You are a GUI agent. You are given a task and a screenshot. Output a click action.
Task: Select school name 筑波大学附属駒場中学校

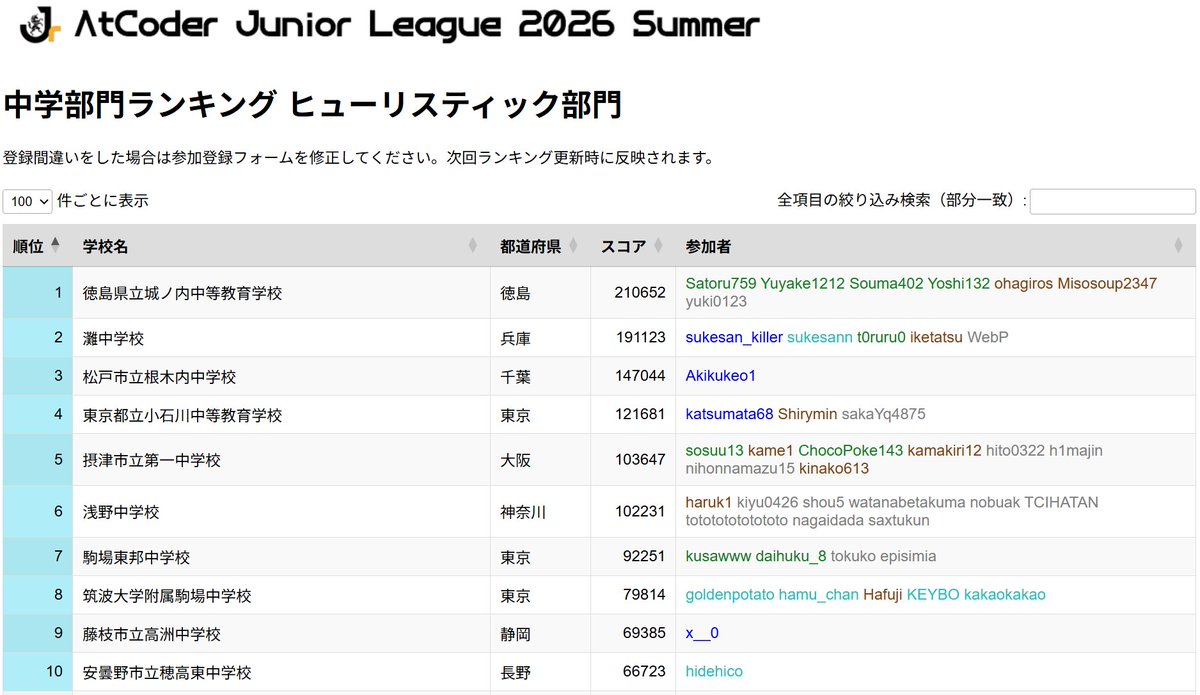(167, 595)
